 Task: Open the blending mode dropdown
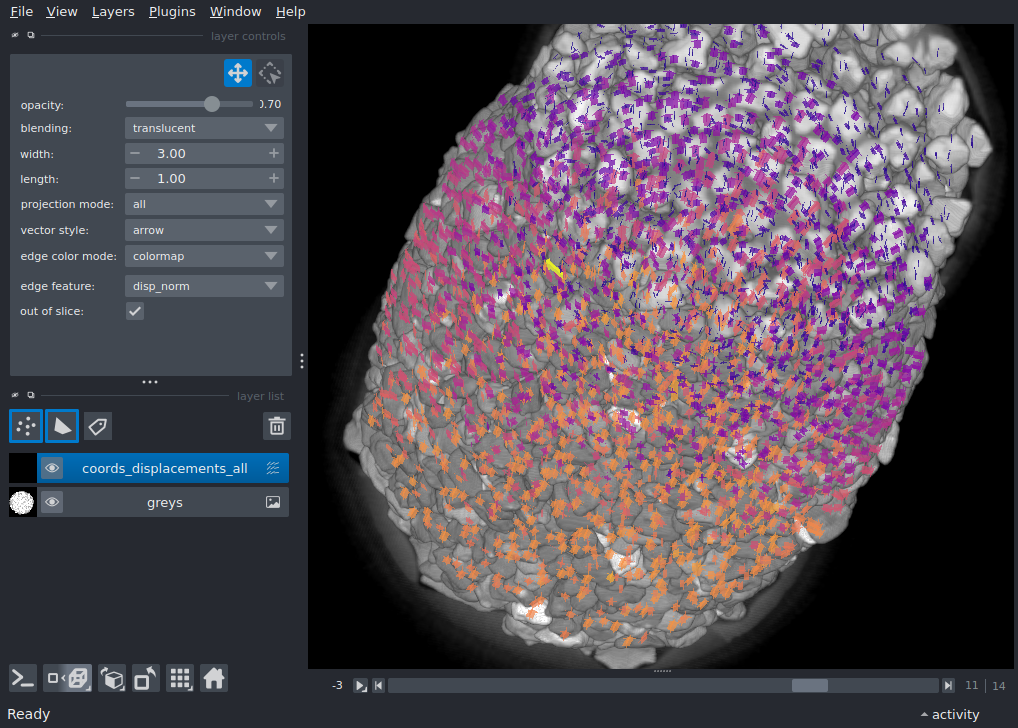tap(204, 128)
